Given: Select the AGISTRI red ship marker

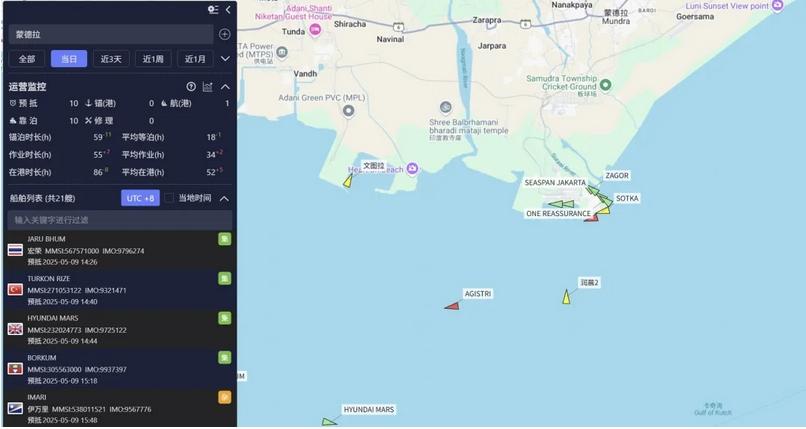Looking at the screenshot, I should click(x=452, y=306).
